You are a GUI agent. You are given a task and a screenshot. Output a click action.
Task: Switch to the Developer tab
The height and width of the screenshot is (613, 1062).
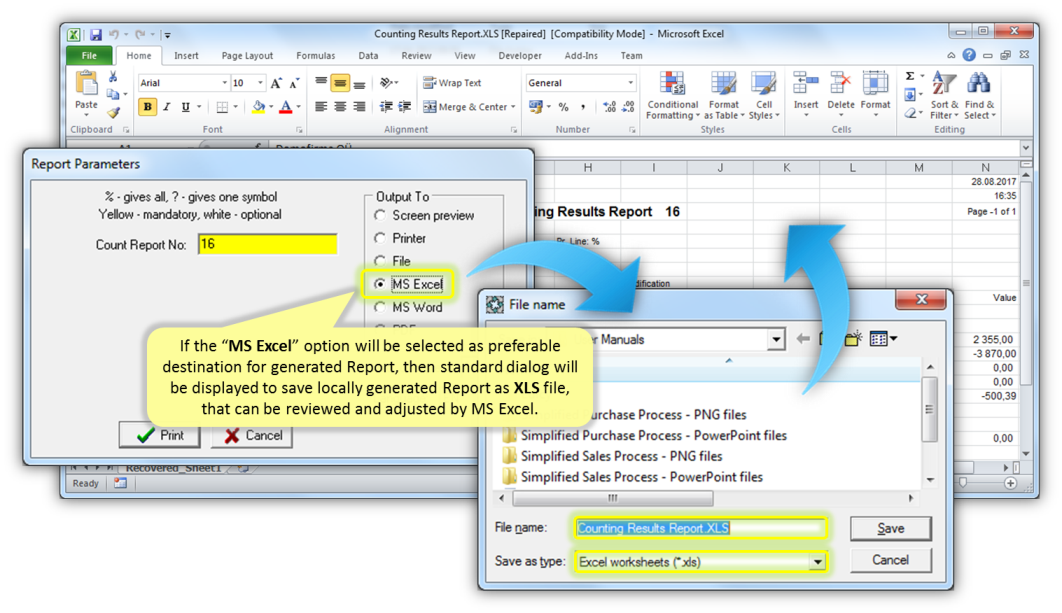pyautogui.click(x=520, y=56)
